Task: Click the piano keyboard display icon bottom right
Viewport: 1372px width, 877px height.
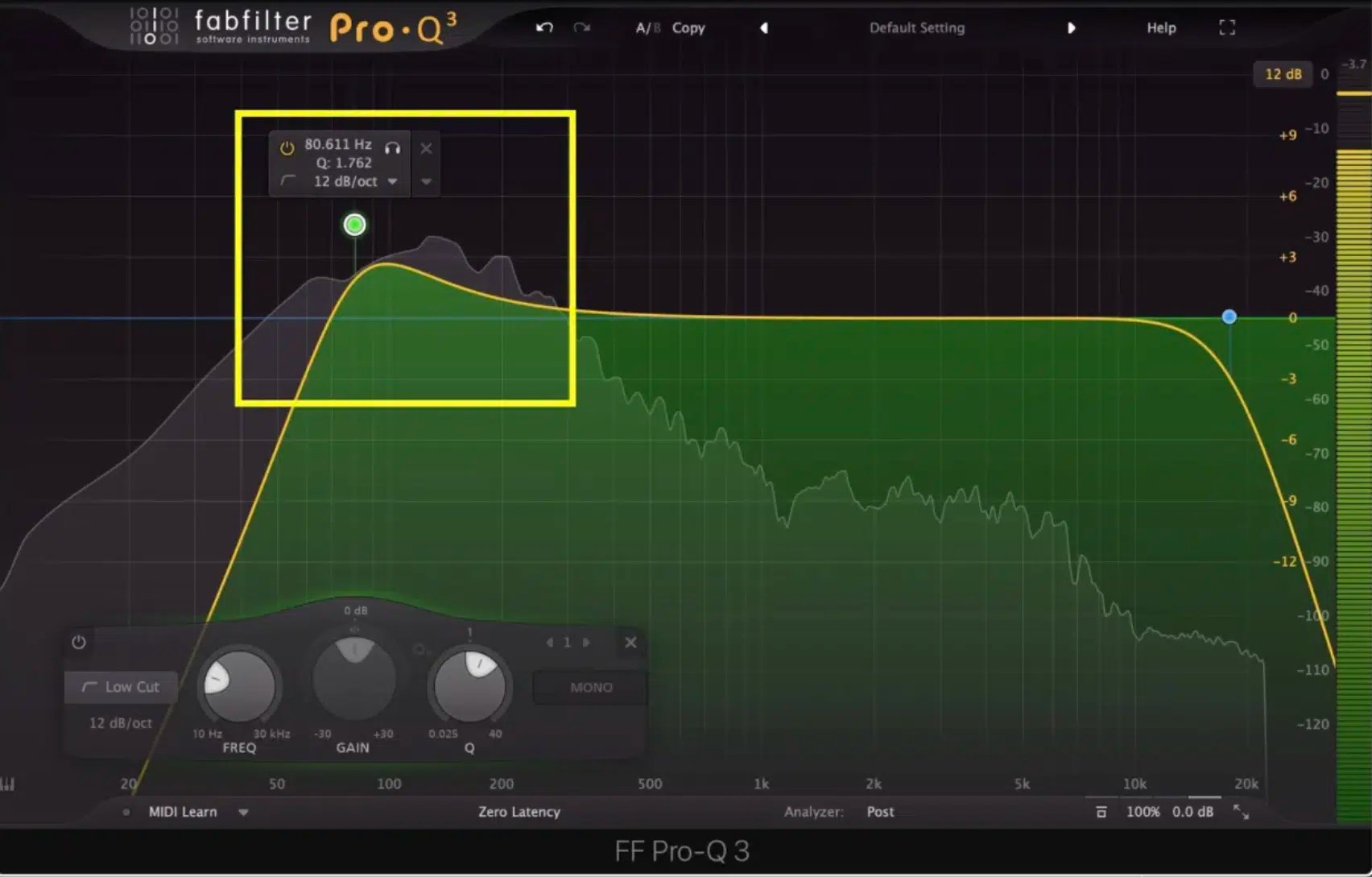Action: pos(8,782)
